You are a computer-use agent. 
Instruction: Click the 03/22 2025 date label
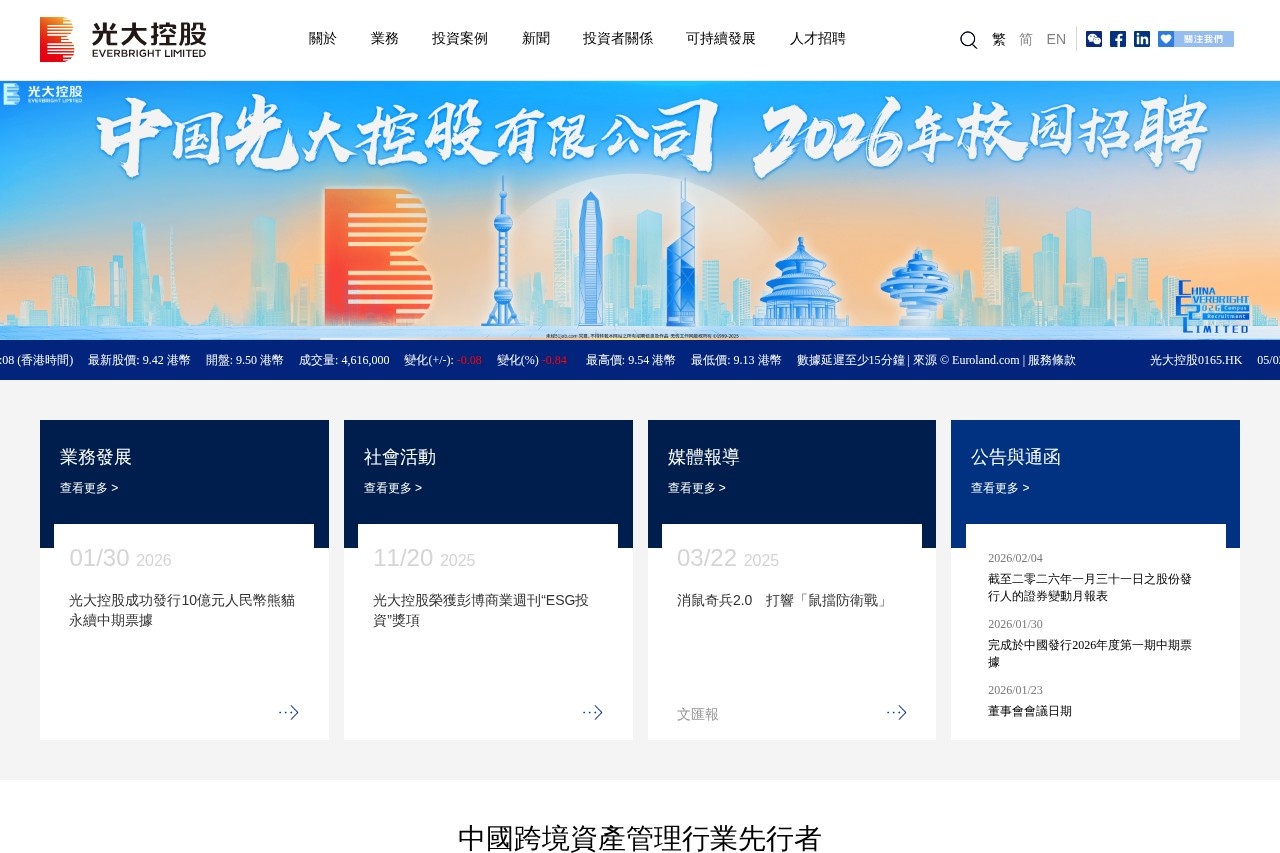(x=728, y=558)
